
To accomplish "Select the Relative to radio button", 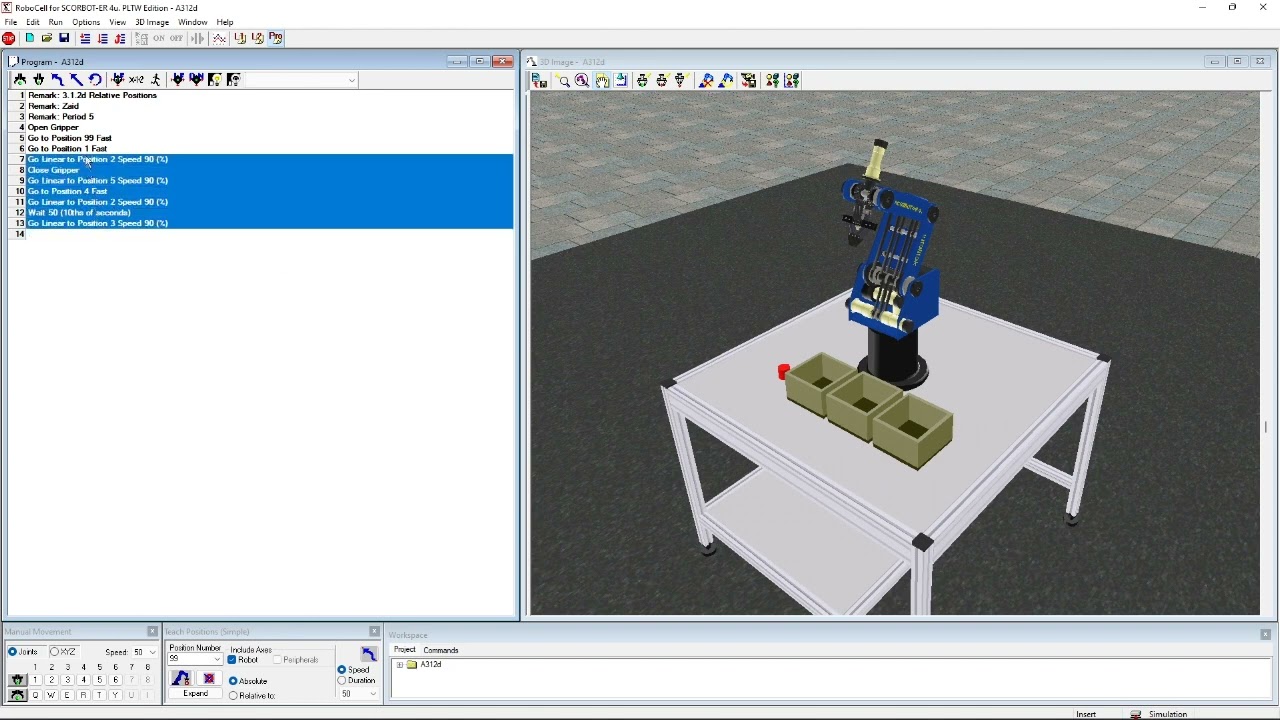I will (x=233, y=695).
